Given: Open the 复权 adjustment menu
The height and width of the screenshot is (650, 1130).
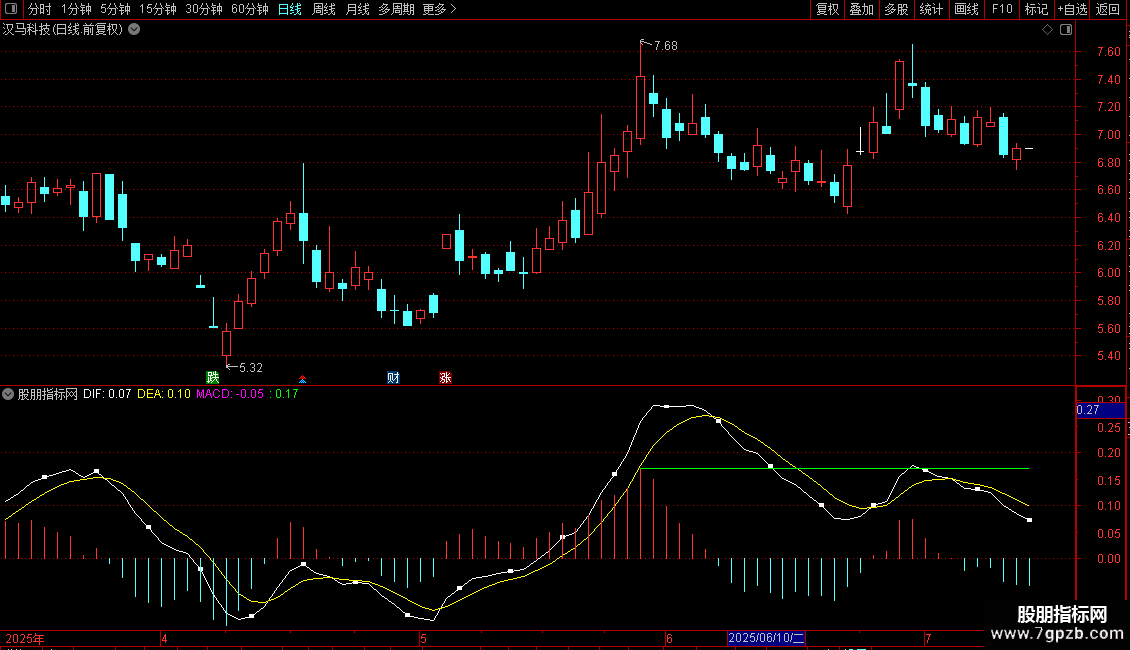Looking at the screenshot, I should (x=827, y=9).
